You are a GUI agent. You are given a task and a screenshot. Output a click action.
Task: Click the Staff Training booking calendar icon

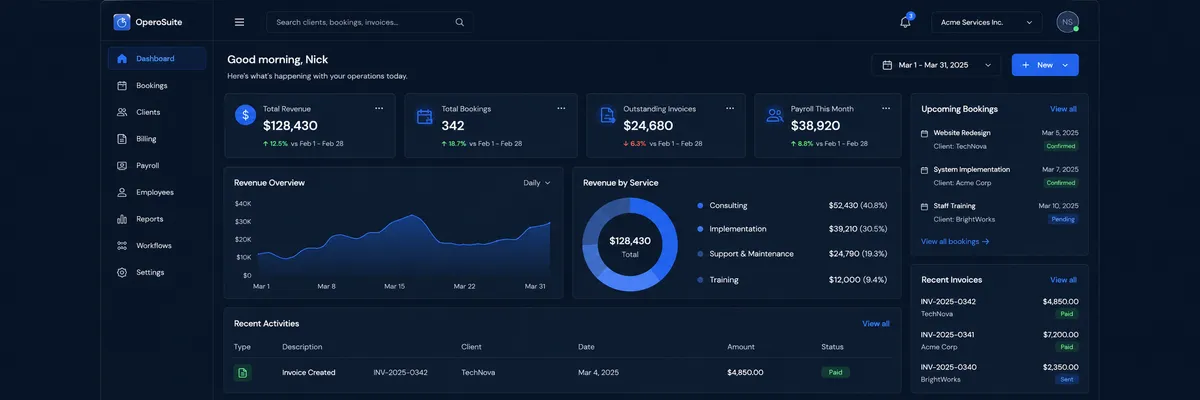(925, 206)
